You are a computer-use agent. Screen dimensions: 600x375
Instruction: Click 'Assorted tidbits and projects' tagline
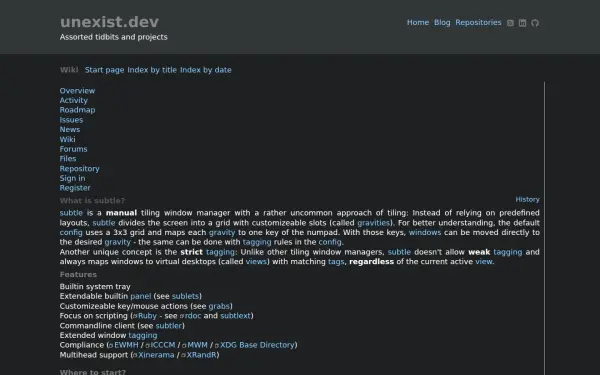tap(114, 37)
